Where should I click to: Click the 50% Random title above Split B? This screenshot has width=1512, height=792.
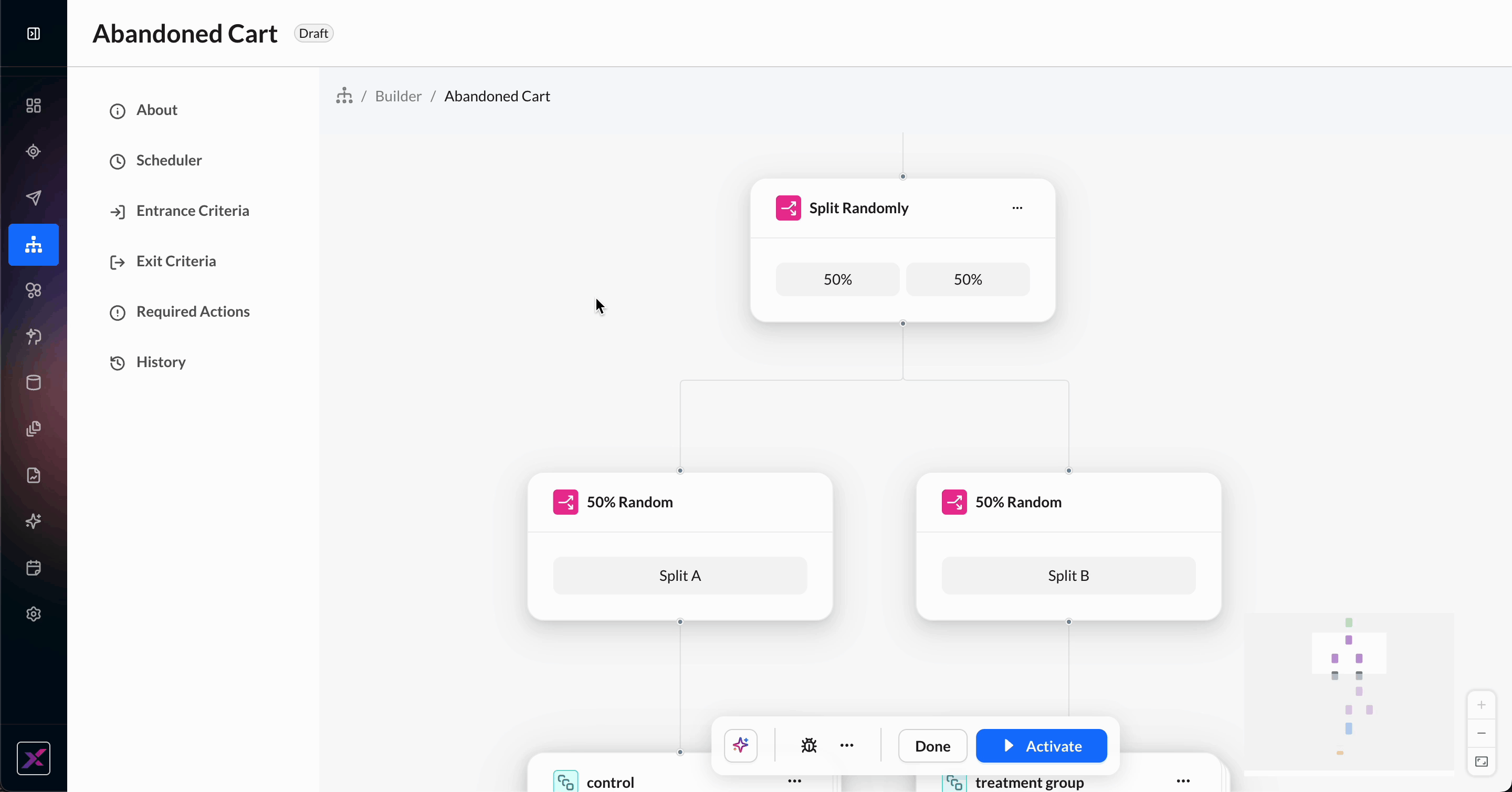pyautogui.click(x=1018, y=503)
